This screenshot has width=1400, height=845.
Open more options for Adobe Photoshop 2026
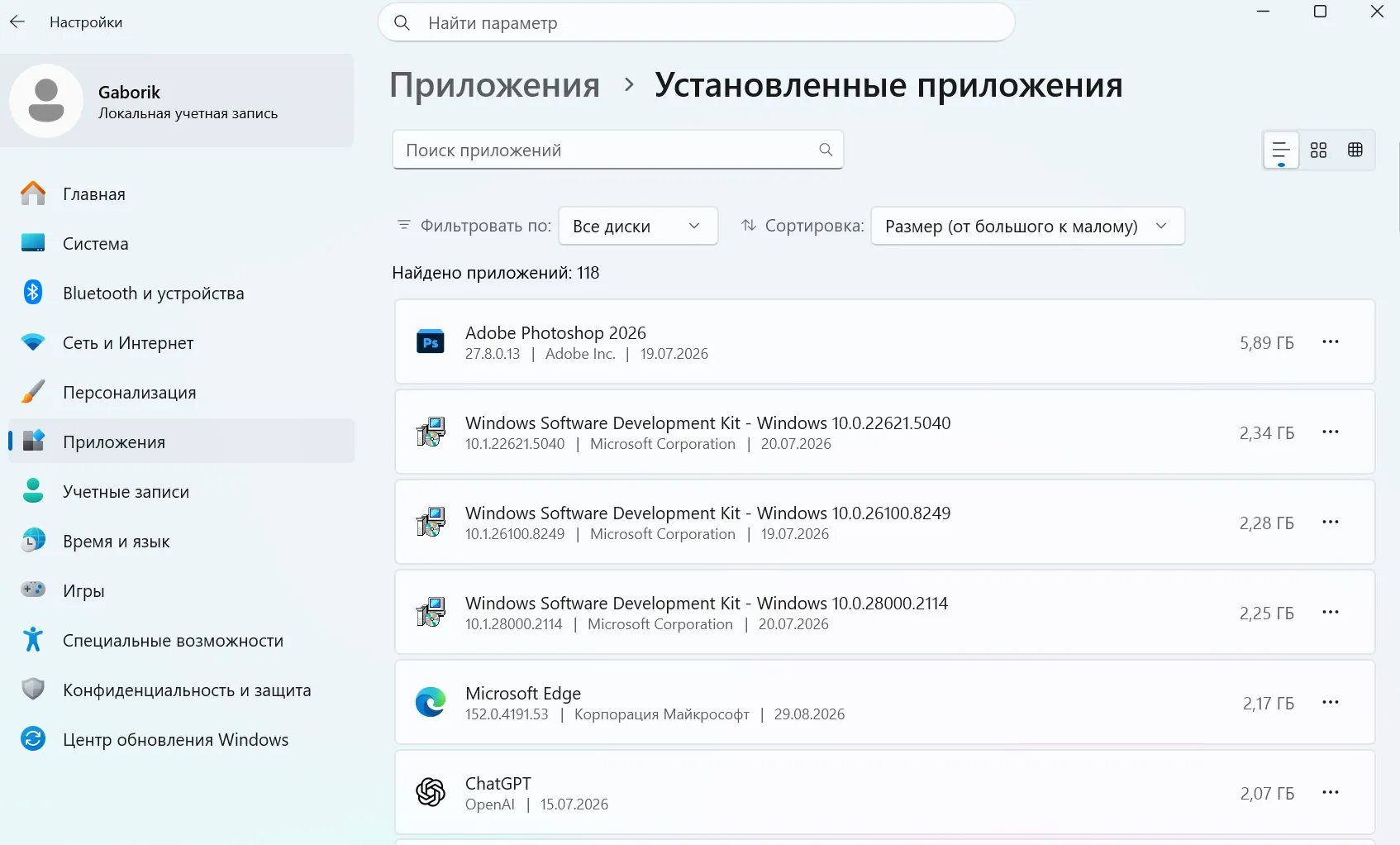[1331, 342]
